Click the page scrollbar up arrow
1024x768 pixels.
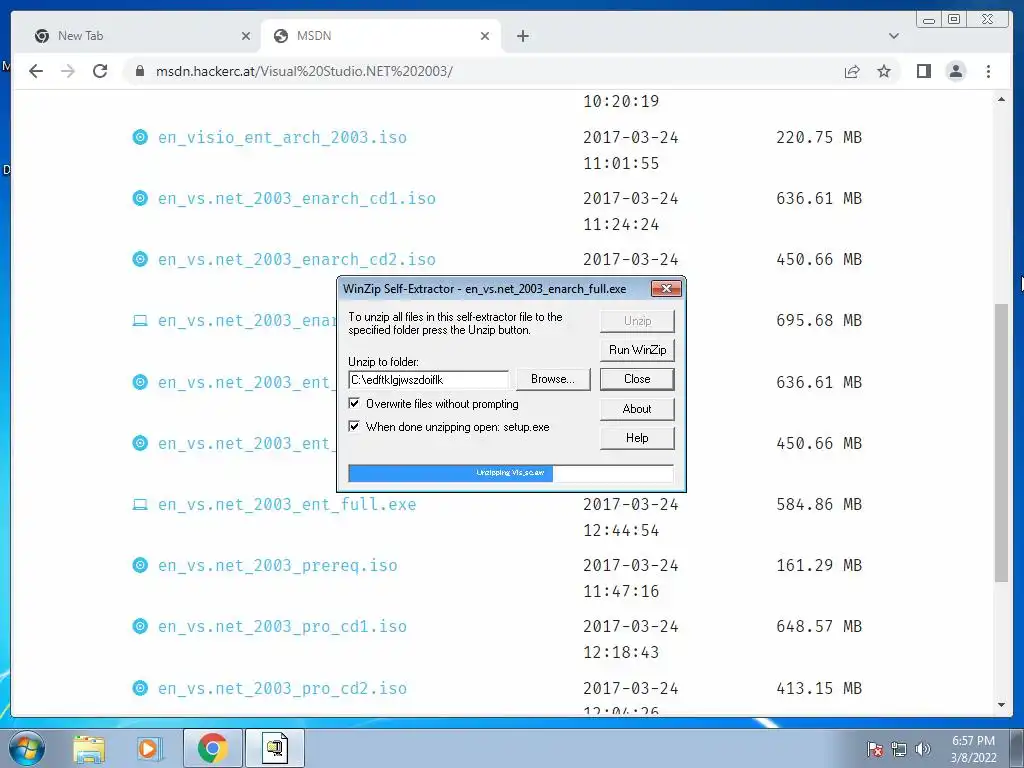(x=1001, y=99)
